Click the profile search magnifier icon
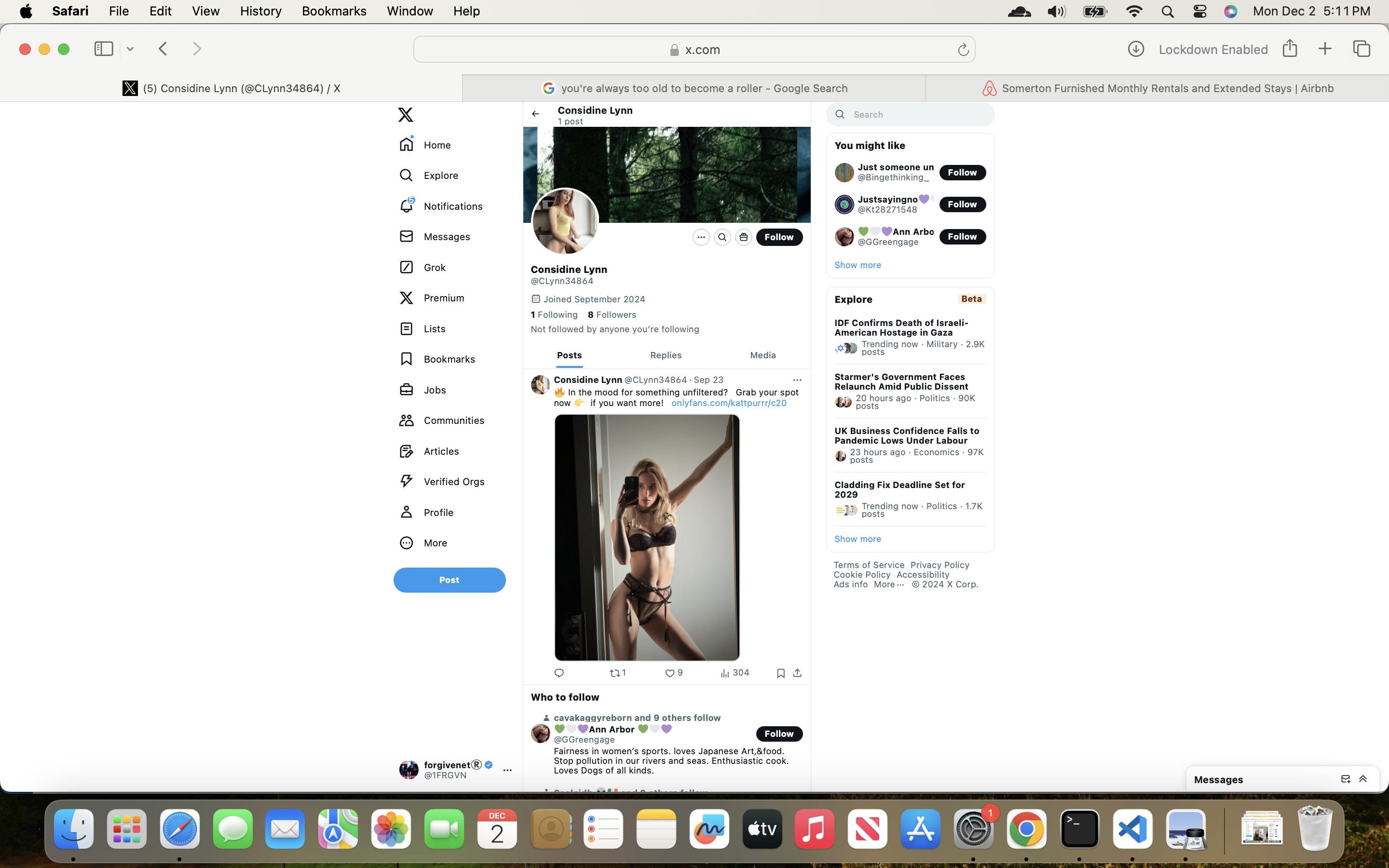Image resolution: width=1389 pixels, height=868 pixels. coord(722,237)
